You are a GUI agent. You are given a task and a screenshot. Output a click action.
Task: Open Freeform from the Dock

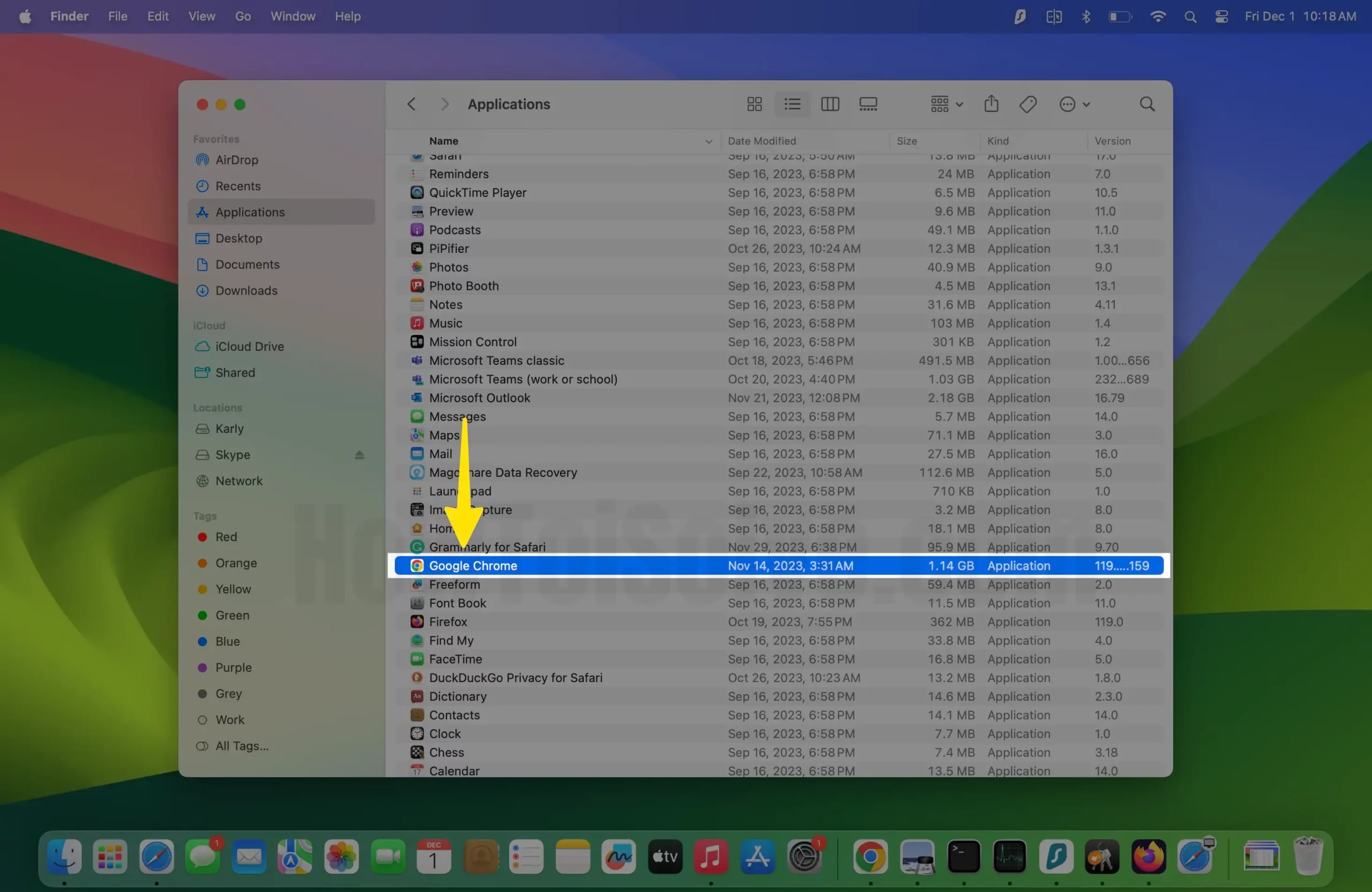618,857
